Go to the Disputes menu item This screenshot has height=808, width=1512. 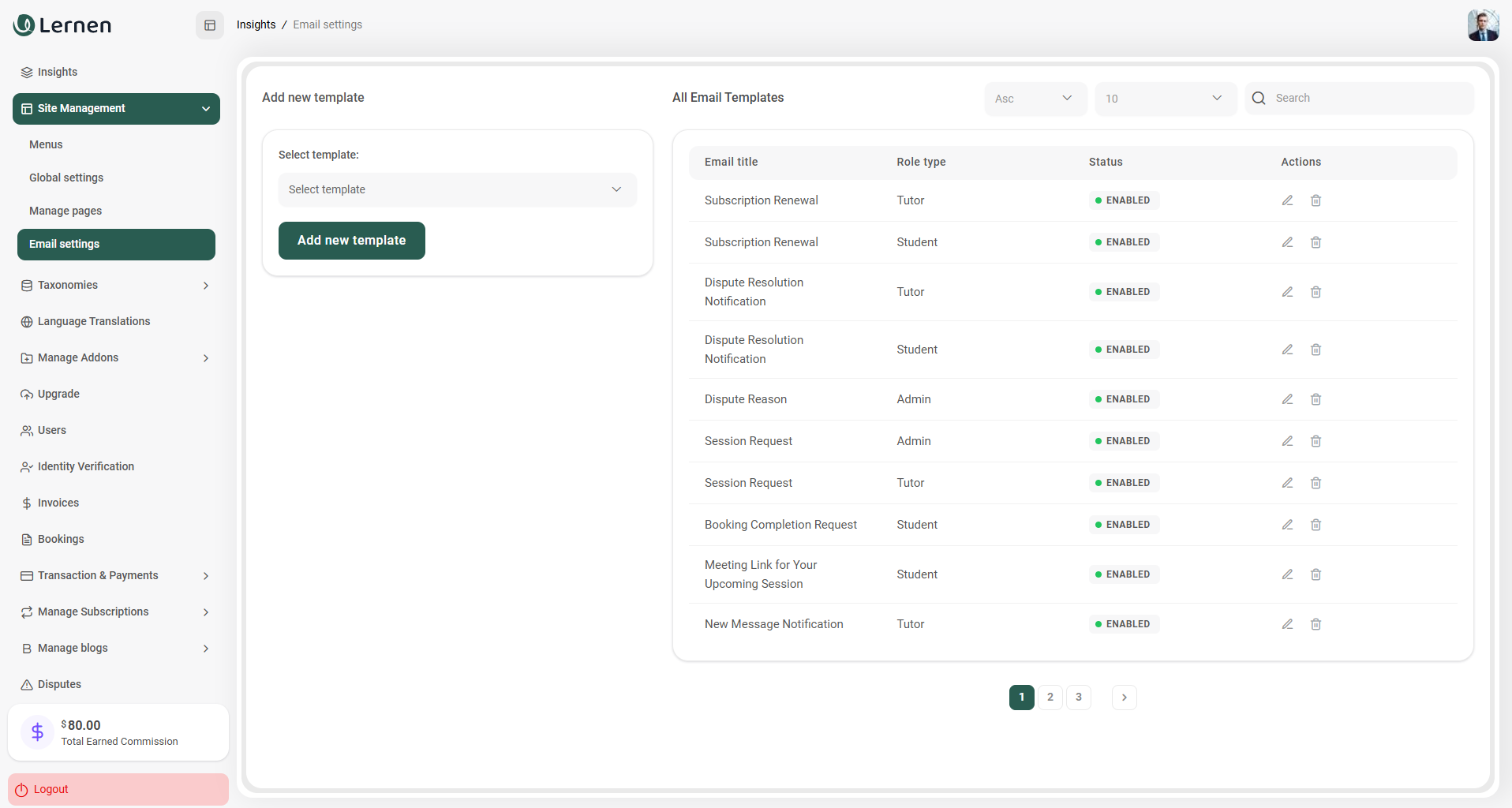59,684
